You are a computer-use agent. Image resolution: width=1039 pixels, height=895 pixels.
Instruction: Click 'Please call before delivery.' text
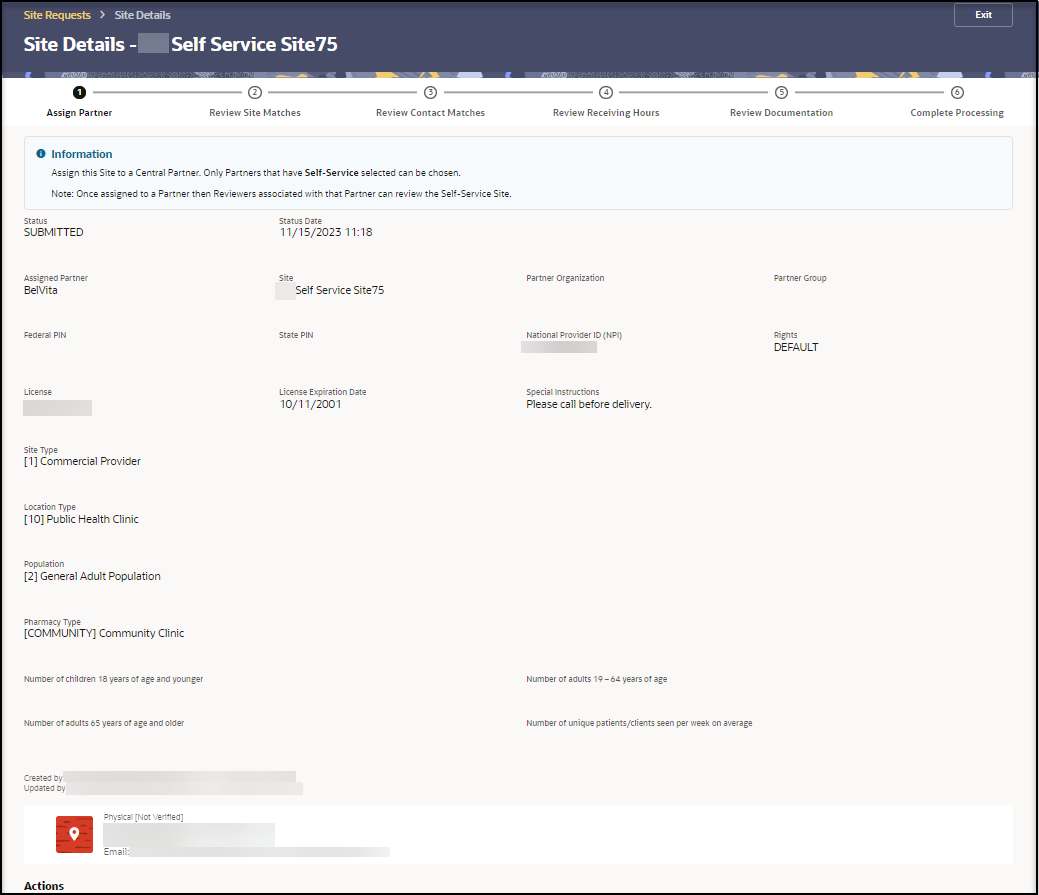(589, 404)
